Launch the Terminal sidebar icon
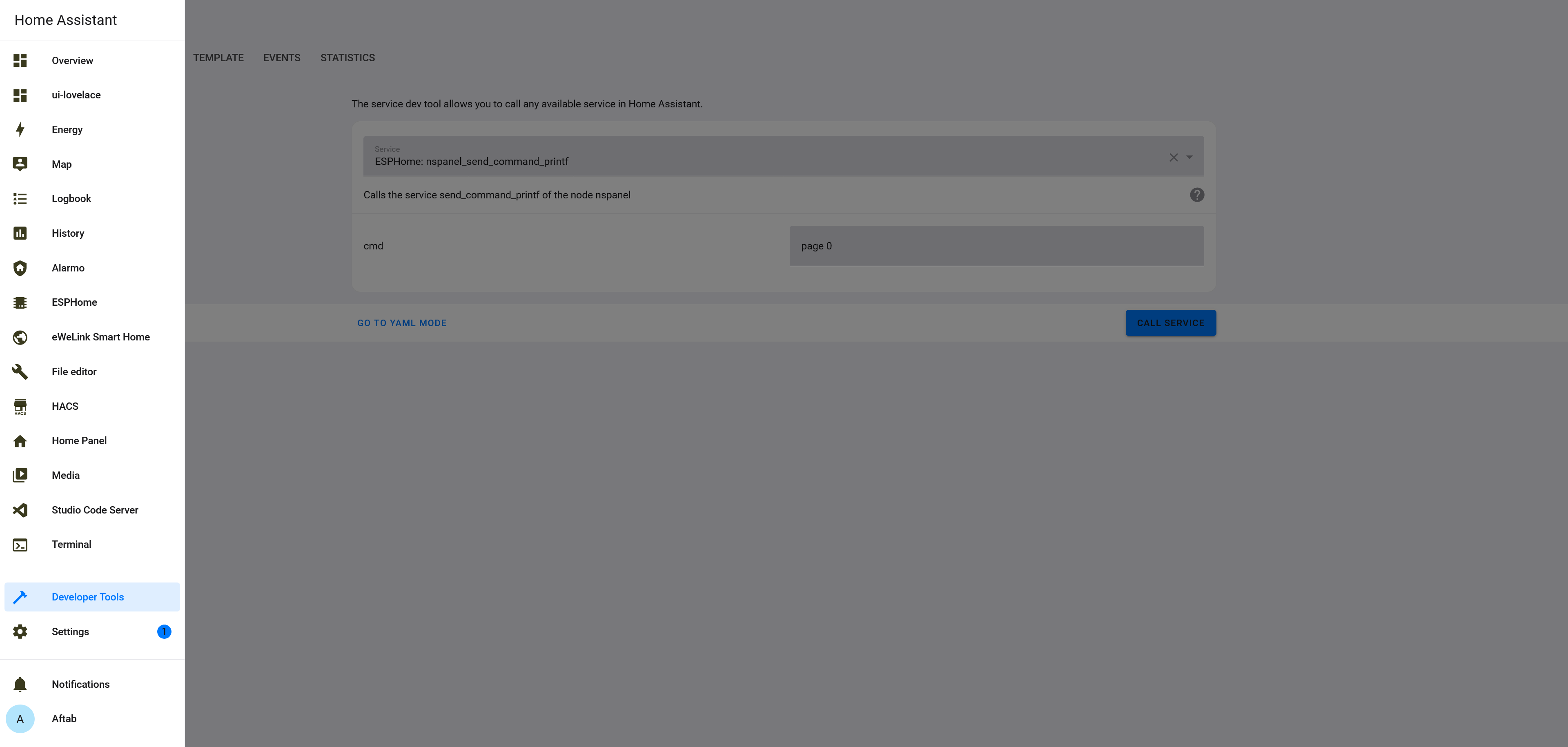The height and width of the screenshot is (747, 1568). (x=20, y=545)
